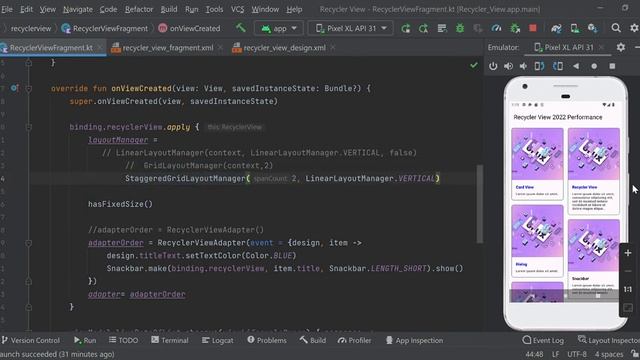The height and width of the screenshot is (360, 640).
Task: Collapse the binding.recyclerView.apply block fold marker
Action: click(29, 127)
